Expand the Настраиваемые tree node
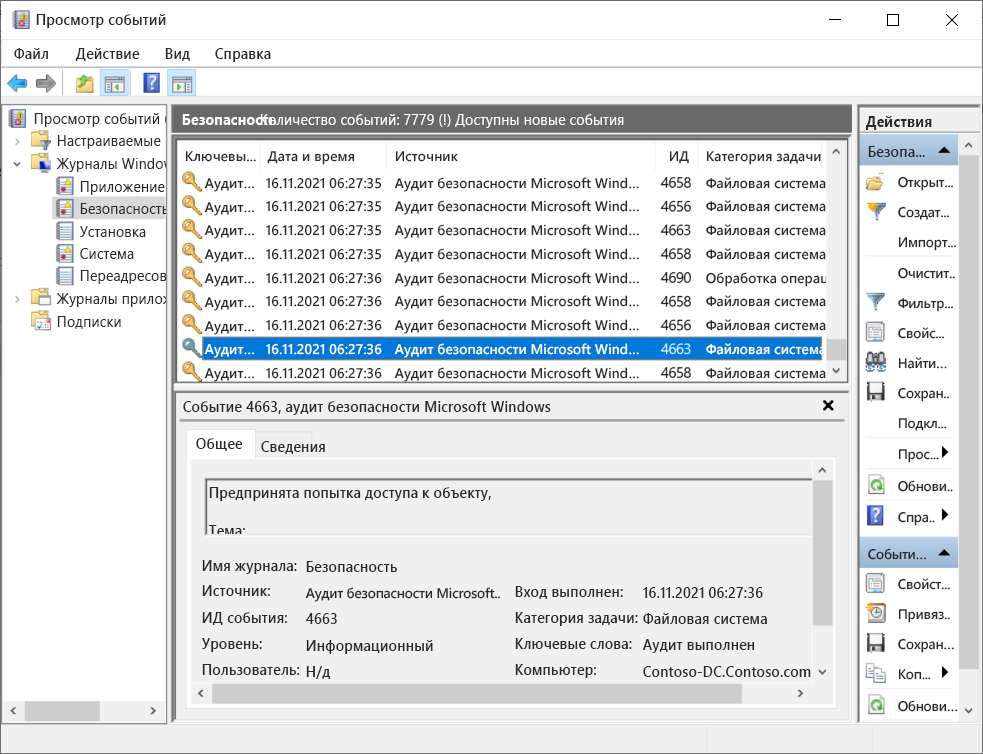The height and width of the screenshot is (754, 983). click(x=18, y=142)
